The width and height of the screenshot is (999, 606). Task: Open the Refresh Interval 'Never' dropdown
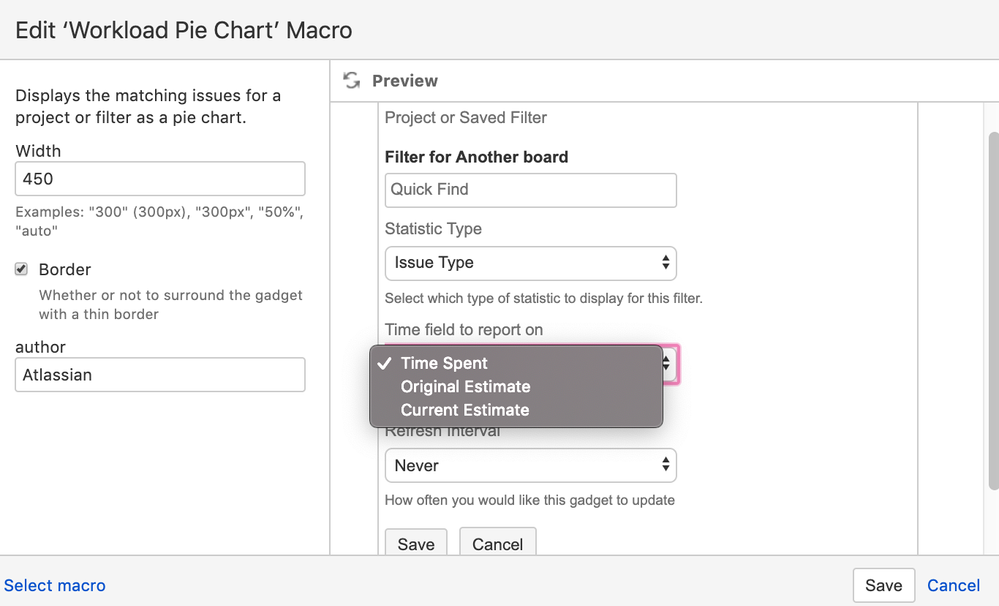click(x=530, y=465)
